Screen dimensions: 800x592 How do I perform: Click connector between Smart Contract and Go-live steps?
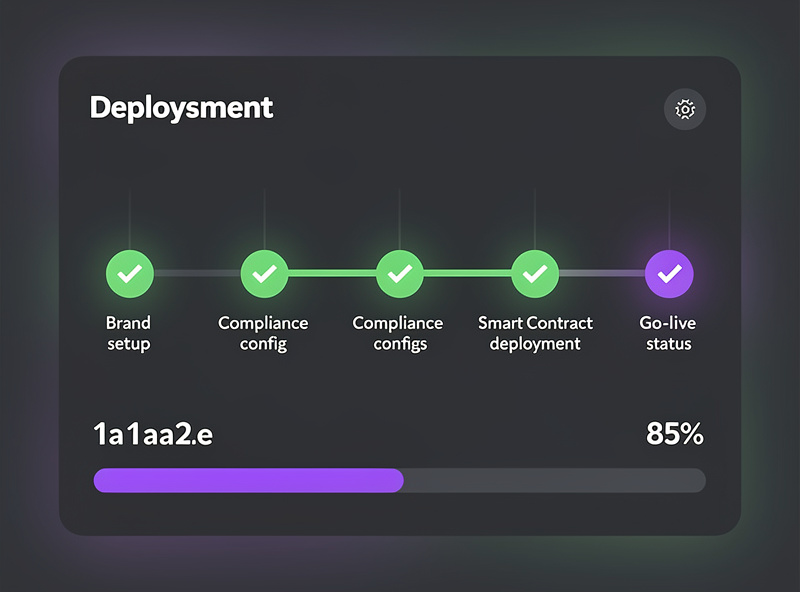(602, 273)
